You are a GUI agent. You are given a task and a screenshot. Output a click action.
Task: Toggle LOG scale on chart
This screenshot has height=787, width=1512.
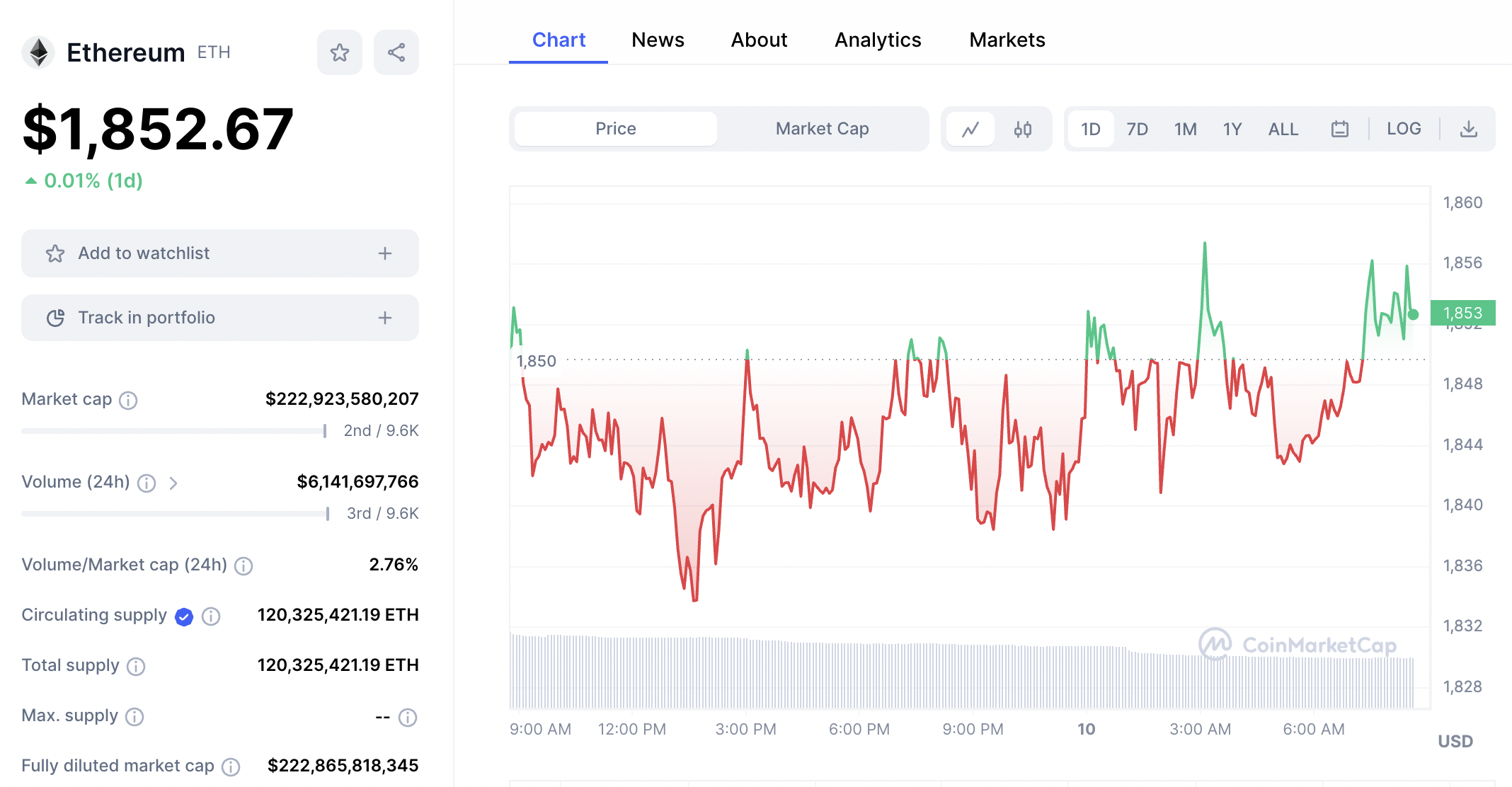point(1404,129)
